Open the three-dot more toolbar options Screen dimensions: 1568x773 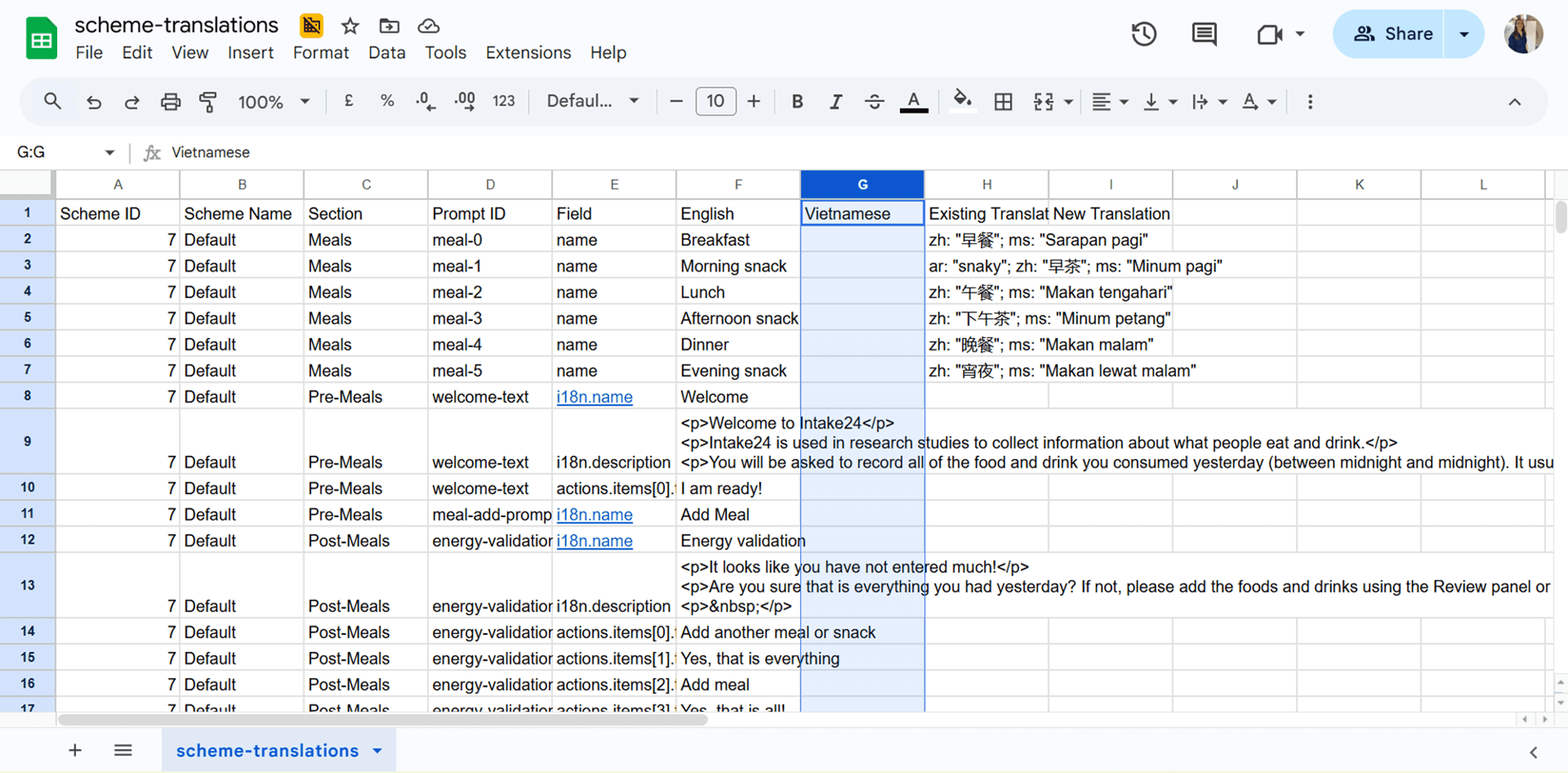pyautogui.click(x=1310, y=101)
